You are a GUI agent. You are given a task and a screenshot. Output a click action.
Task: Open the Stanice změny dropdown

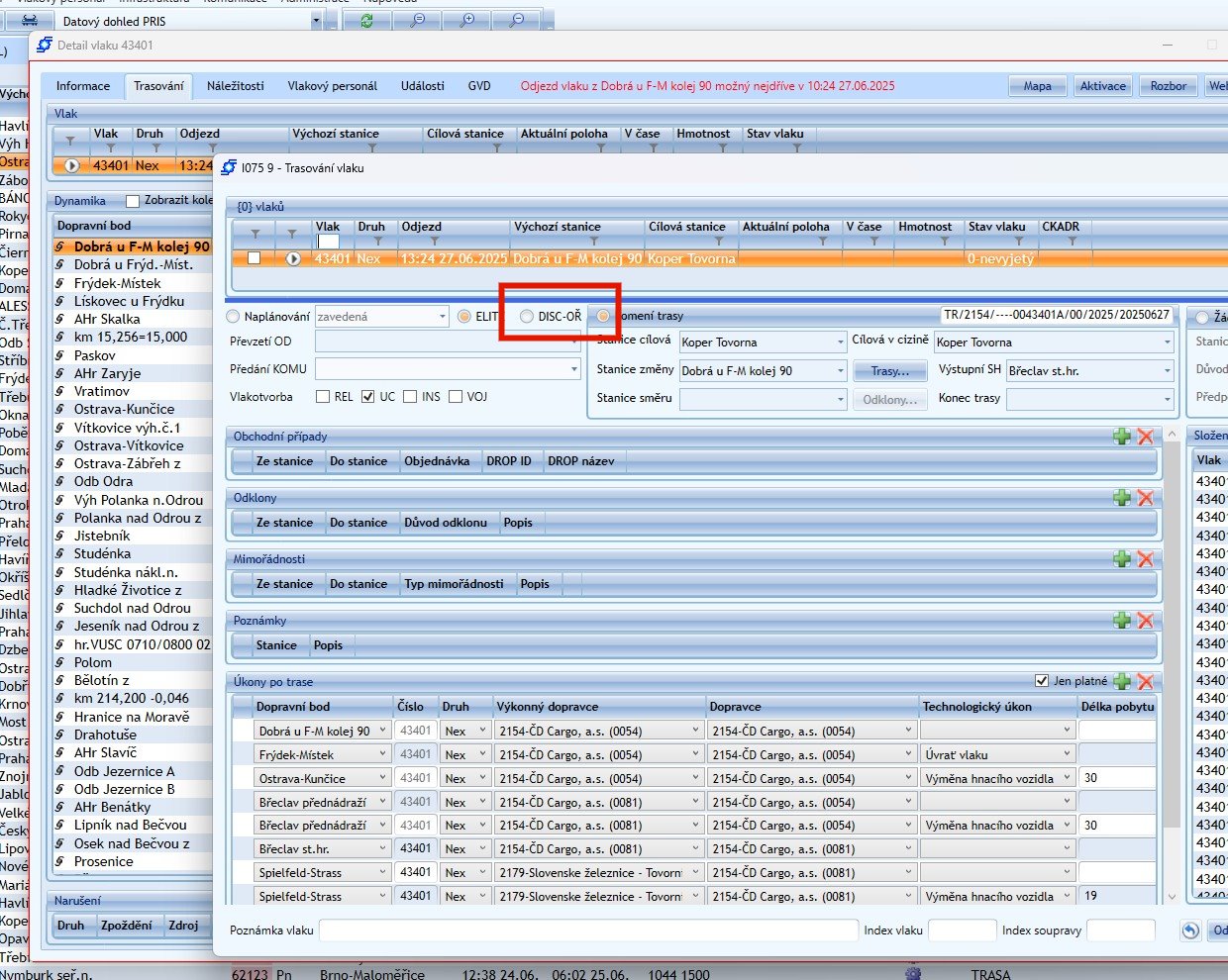(x=840, y=371)
